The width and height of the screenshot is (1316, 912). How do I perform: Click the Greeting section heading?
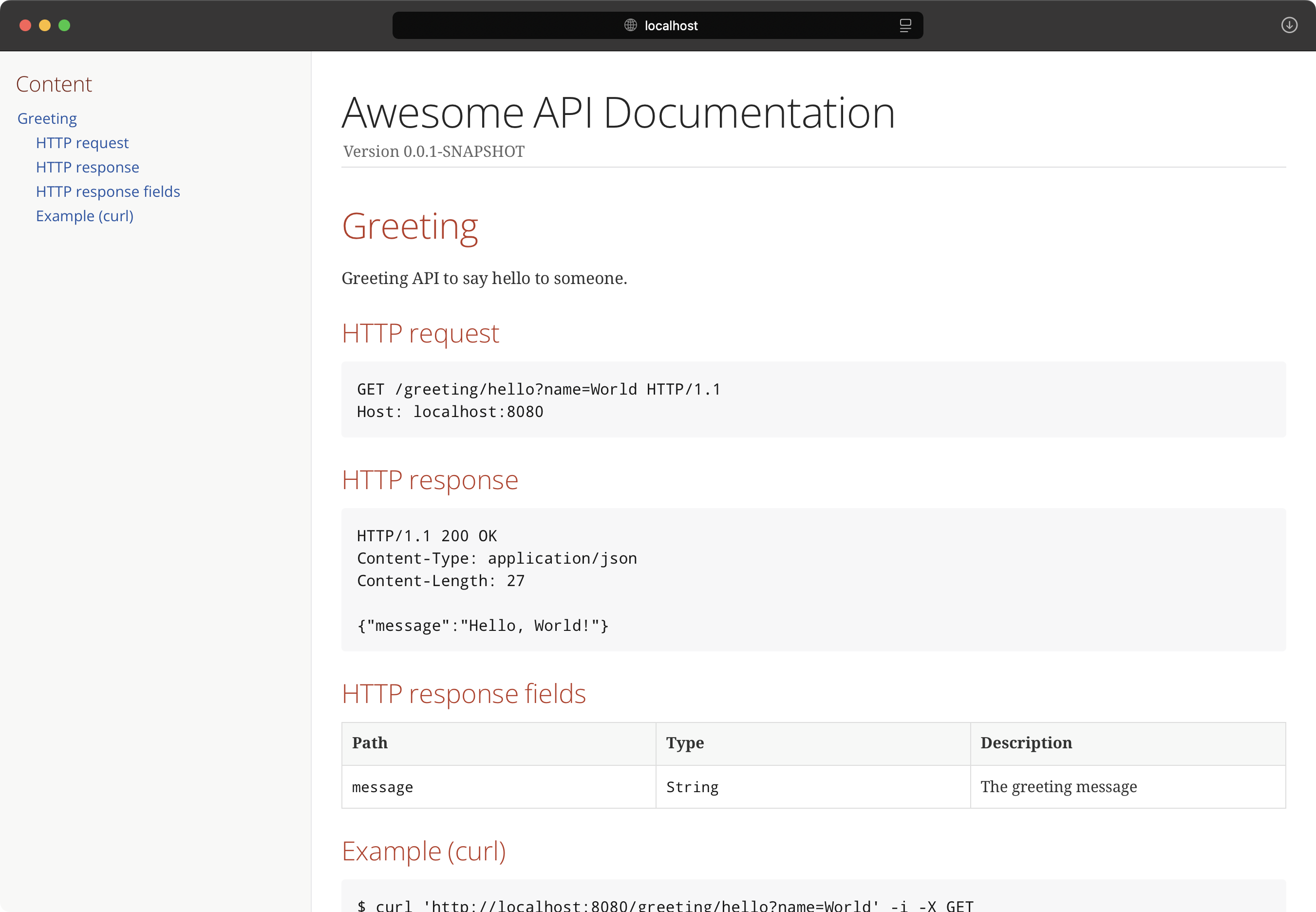pyautogui.click(x=410, y=227)
